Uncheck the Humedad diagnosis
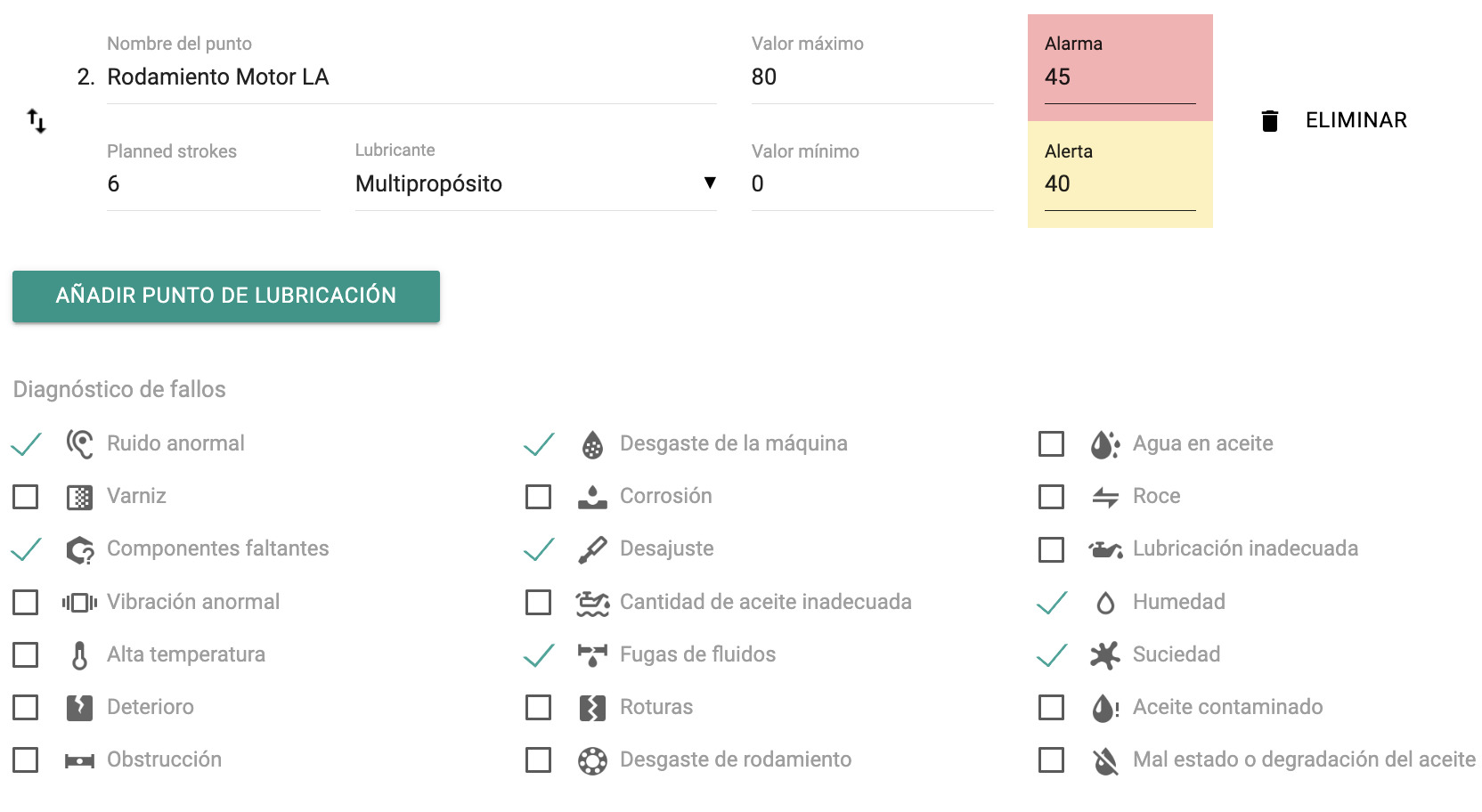1482x812 pixels. [1051, 602]
